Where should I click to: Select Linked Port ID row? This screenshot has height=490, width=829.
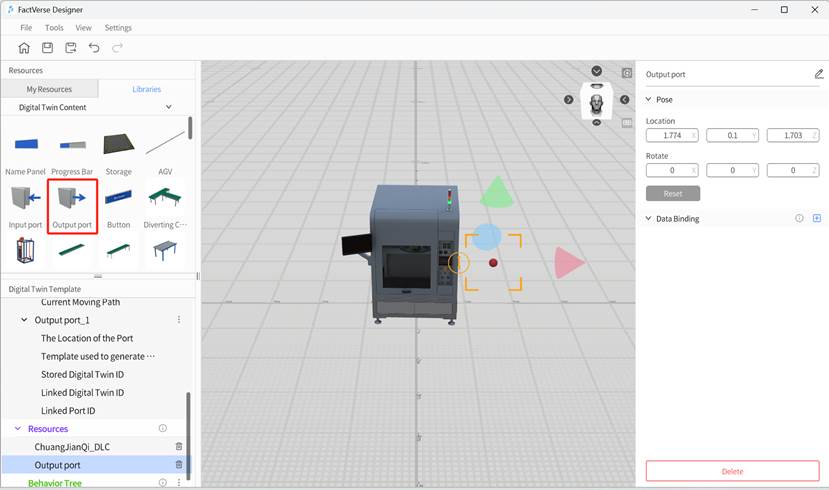(x=68, y=411)
